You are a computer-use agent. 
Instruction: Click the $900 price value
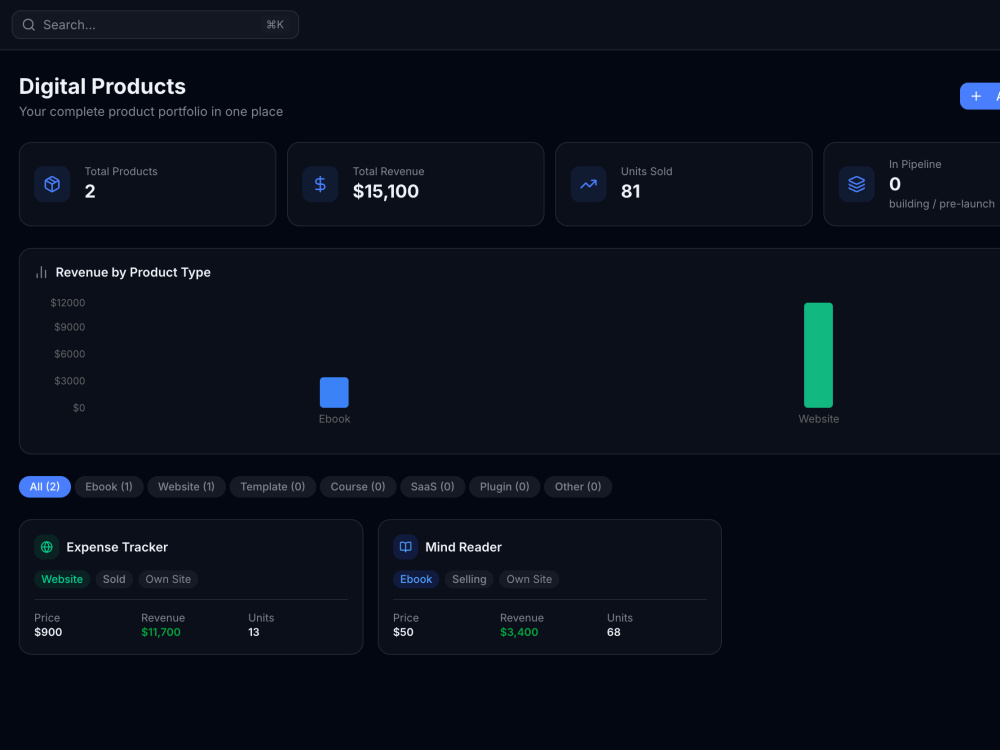pos(48,632)
